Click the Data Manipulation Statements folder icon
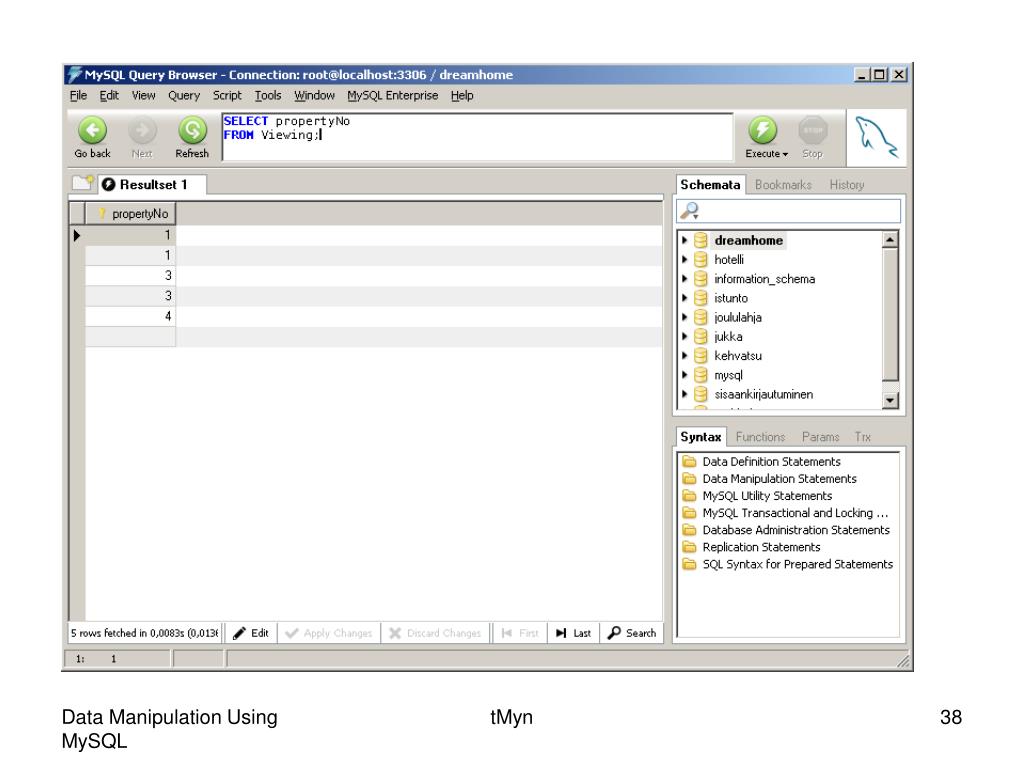This screenshot has height=768, width=1024. tap(689, 478)
